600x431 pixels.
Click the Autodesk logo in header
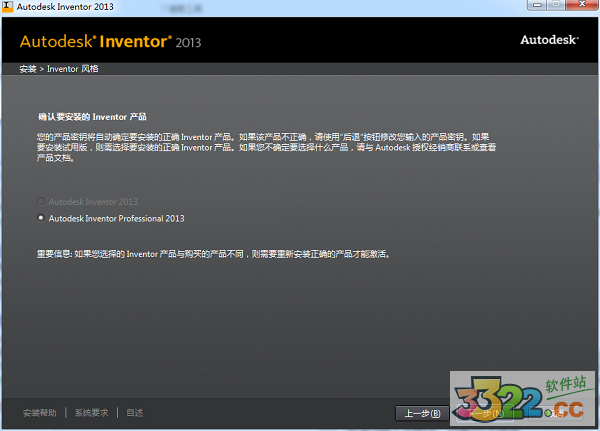tap(549, 40)
